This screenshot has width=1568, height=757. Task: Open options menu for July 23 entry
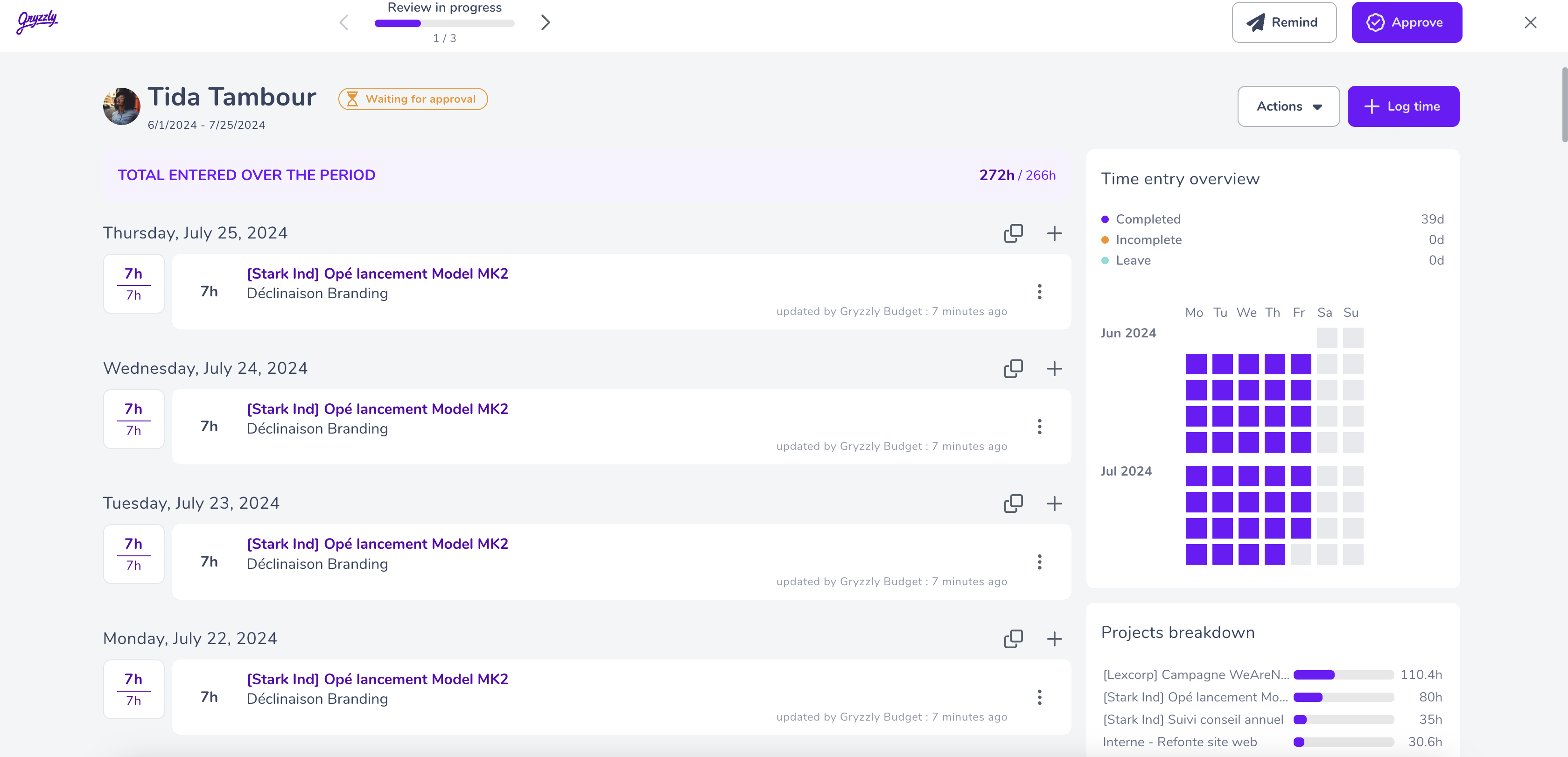click(x=1039, y=561)
